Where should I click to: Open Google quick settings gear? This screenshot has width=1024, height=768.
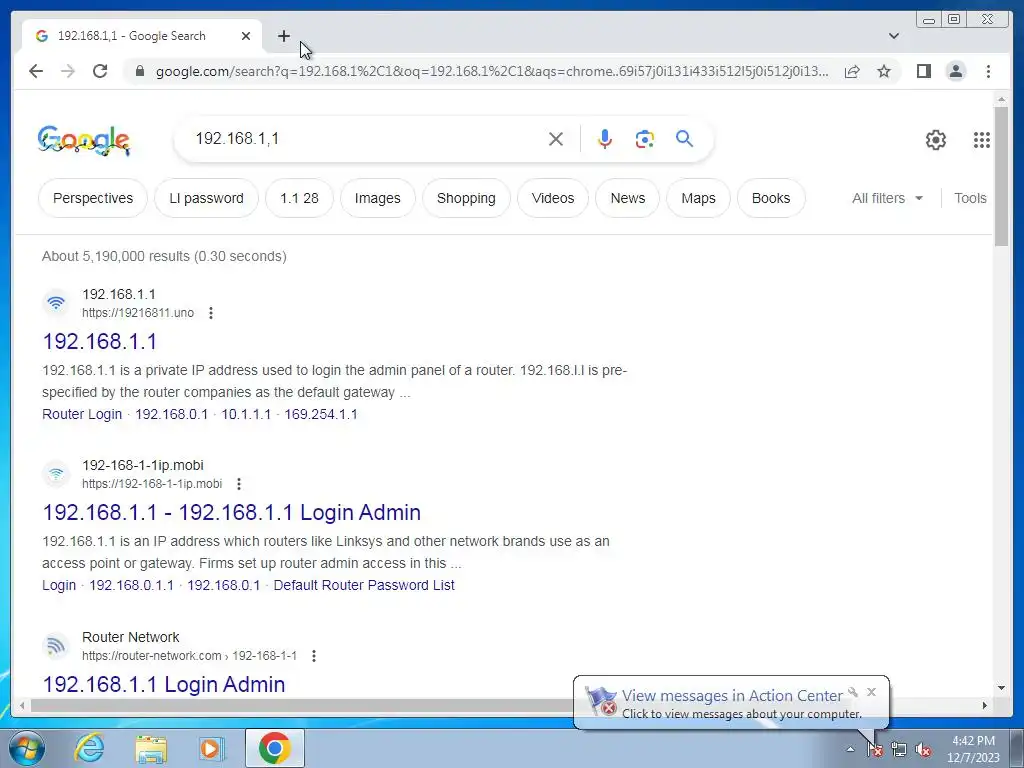[x=936, y=140]
